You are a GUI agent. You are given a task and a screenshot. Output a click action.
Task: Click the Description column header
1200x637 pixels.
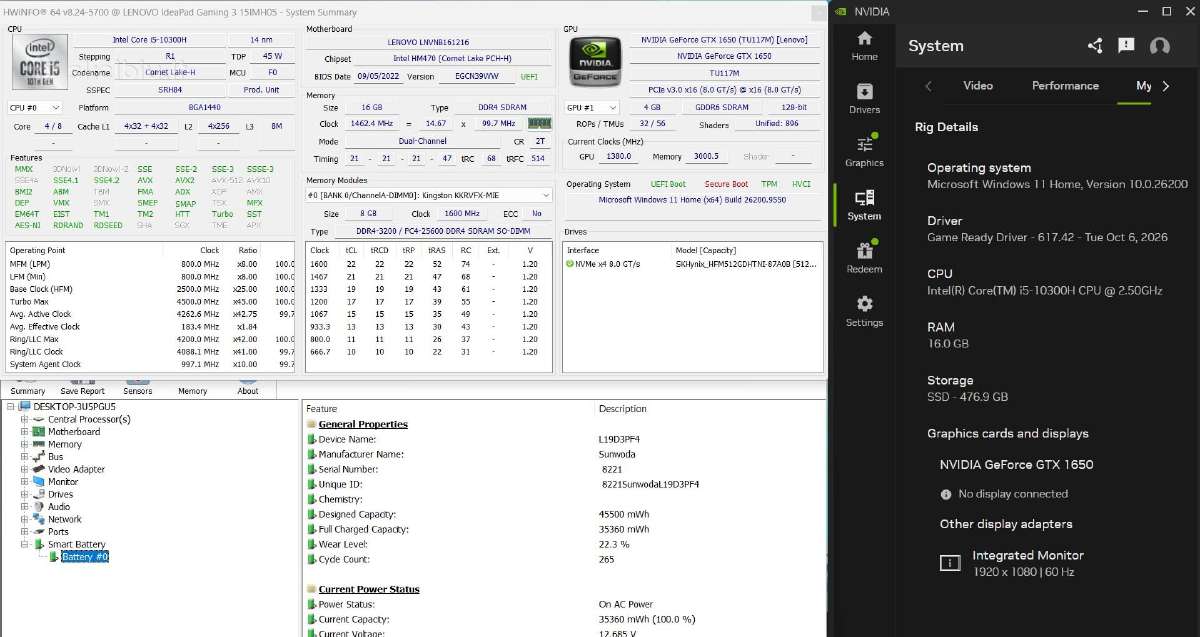tap(623, 409)
